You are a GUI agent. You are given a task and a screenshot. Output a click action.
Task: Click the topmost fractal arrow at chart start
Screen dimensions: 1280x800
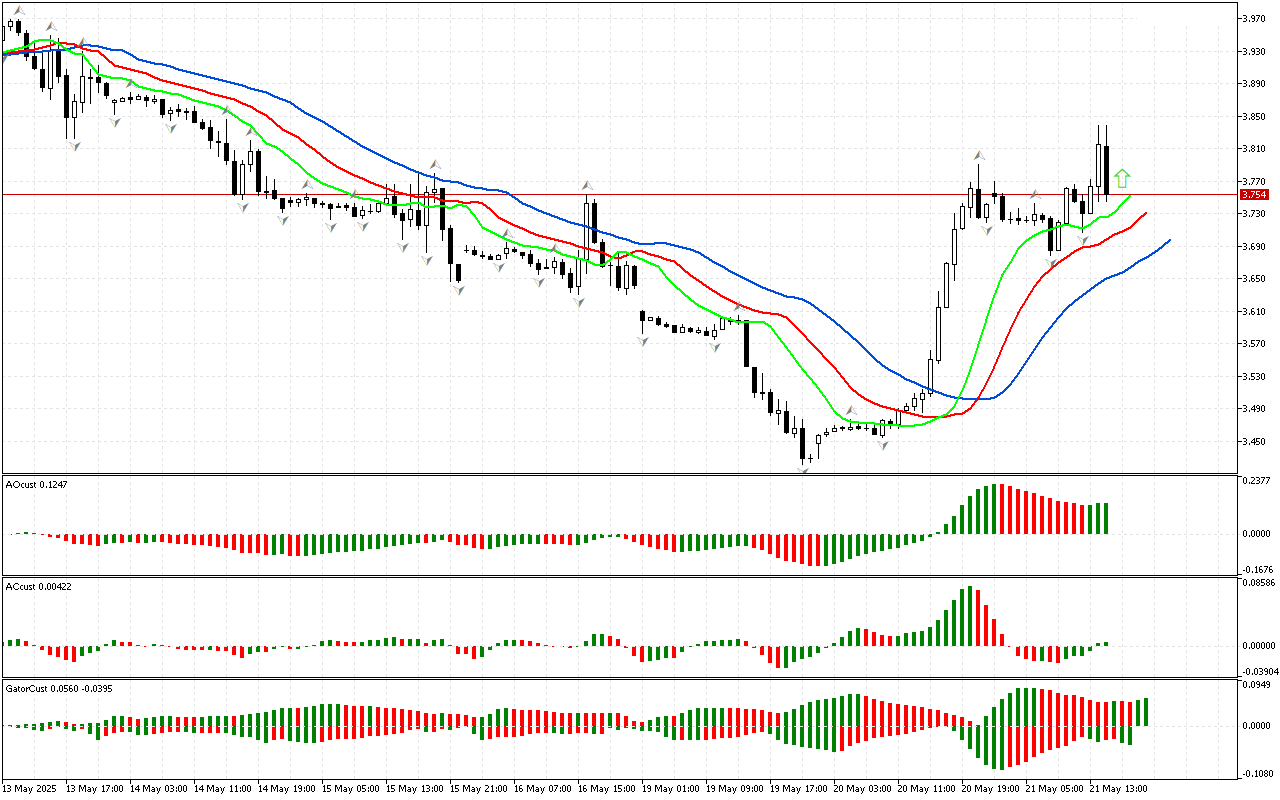point(18,11)
